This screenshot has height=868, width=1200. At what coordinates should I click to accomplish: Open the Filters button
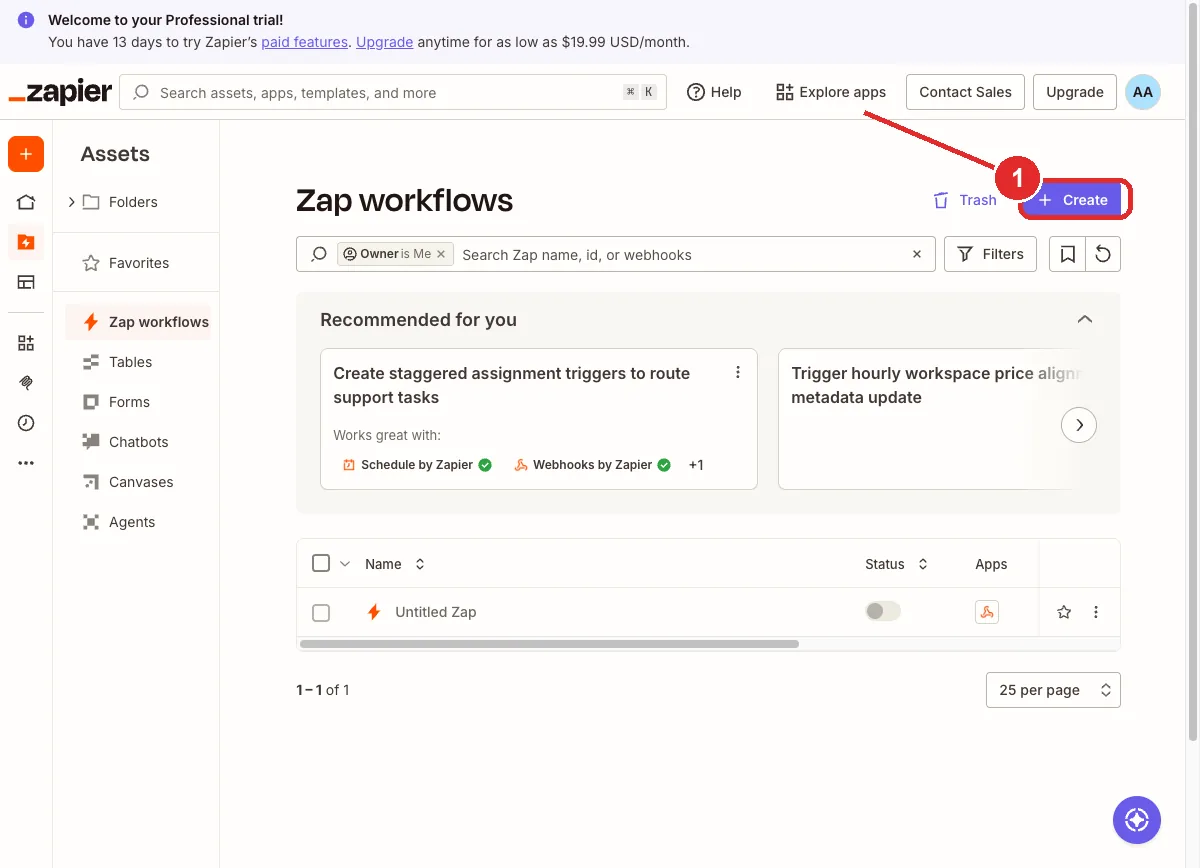coord(990,254)
